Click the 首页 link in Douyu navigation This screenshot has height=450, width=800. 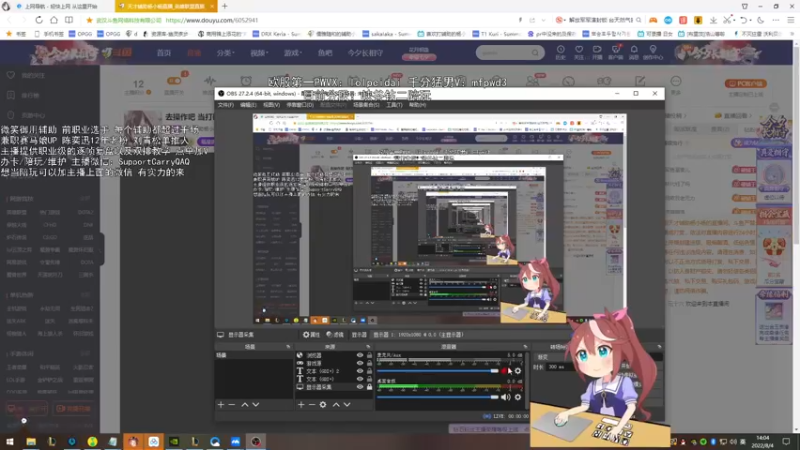[x=164, y=53]
